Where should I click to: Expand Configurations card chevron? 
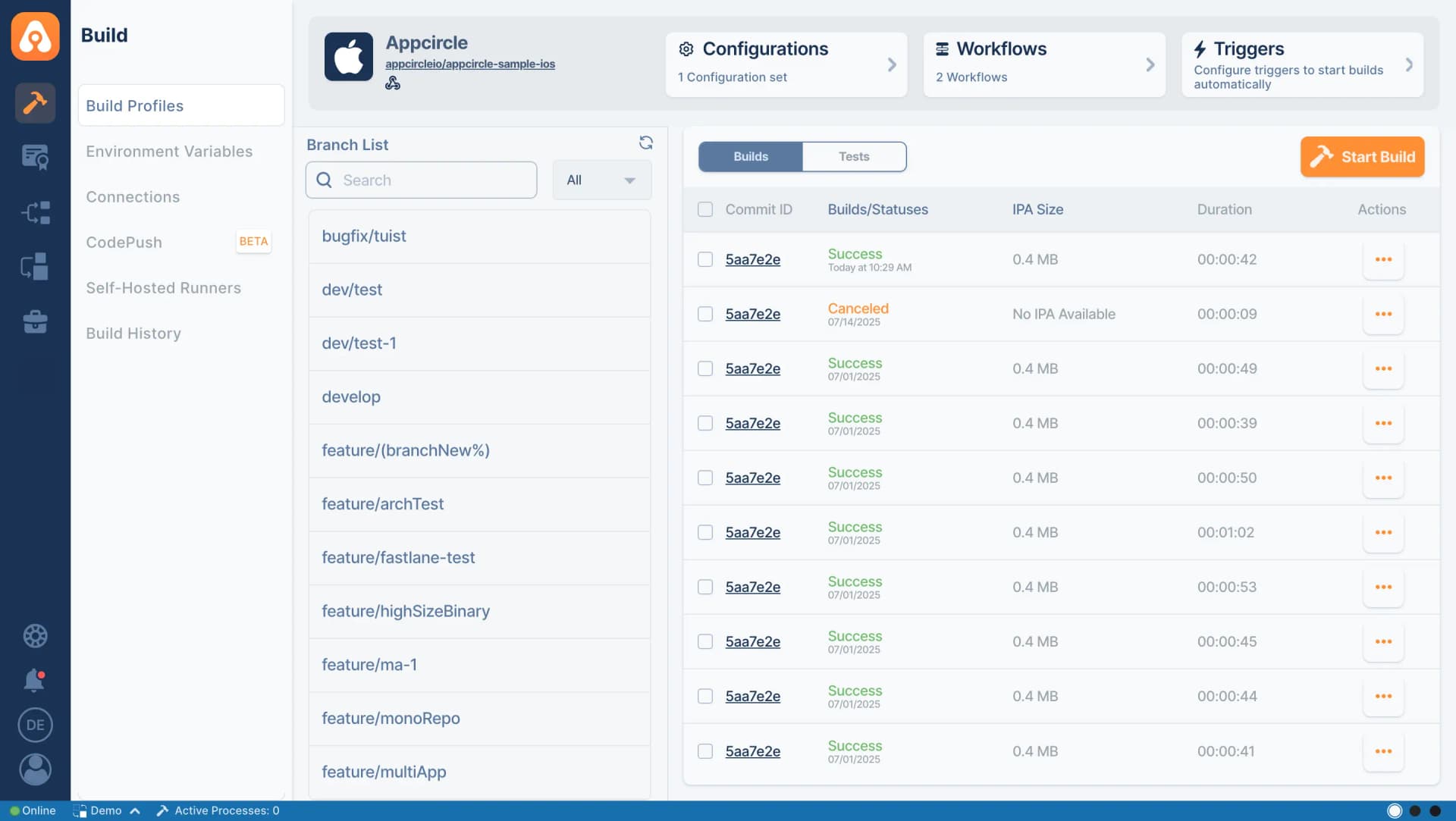click(x=892, y=64)
